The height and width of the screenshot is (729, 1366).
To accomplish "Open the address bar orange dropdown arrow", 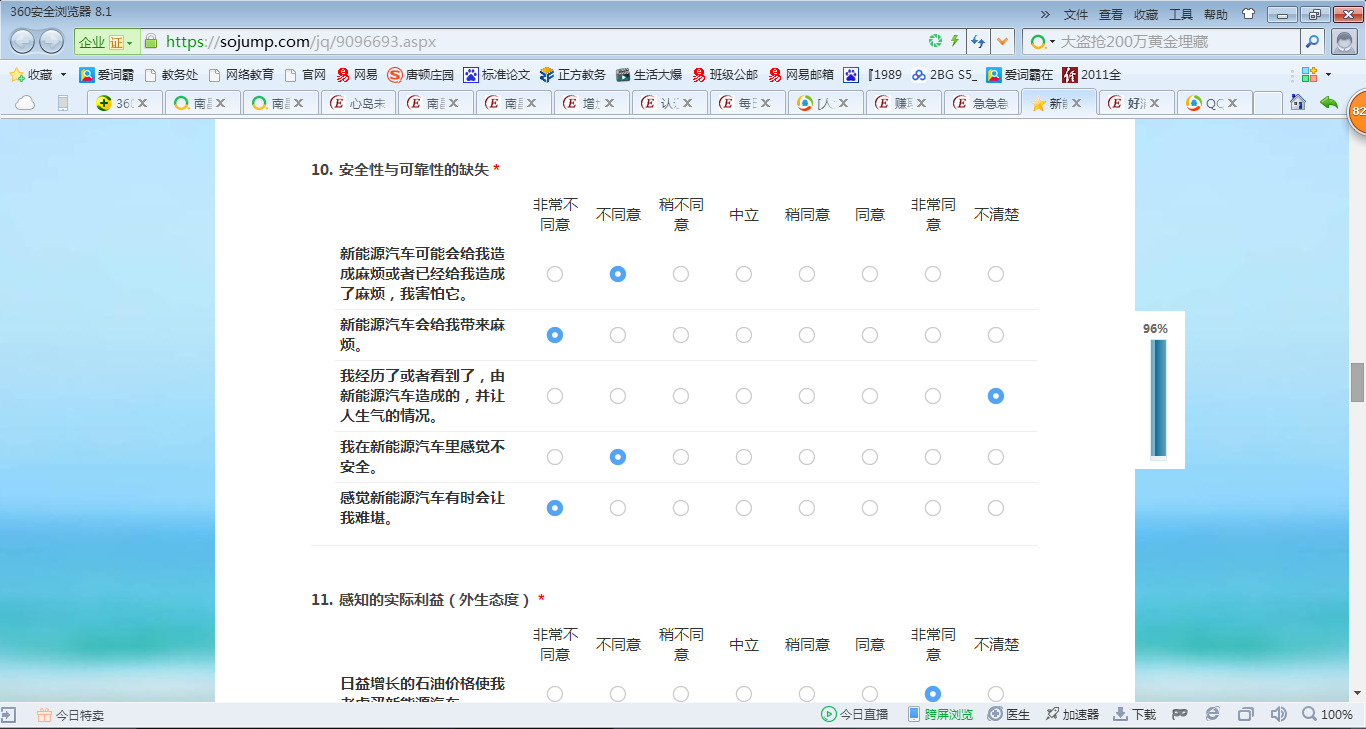I will [1003, 41].
